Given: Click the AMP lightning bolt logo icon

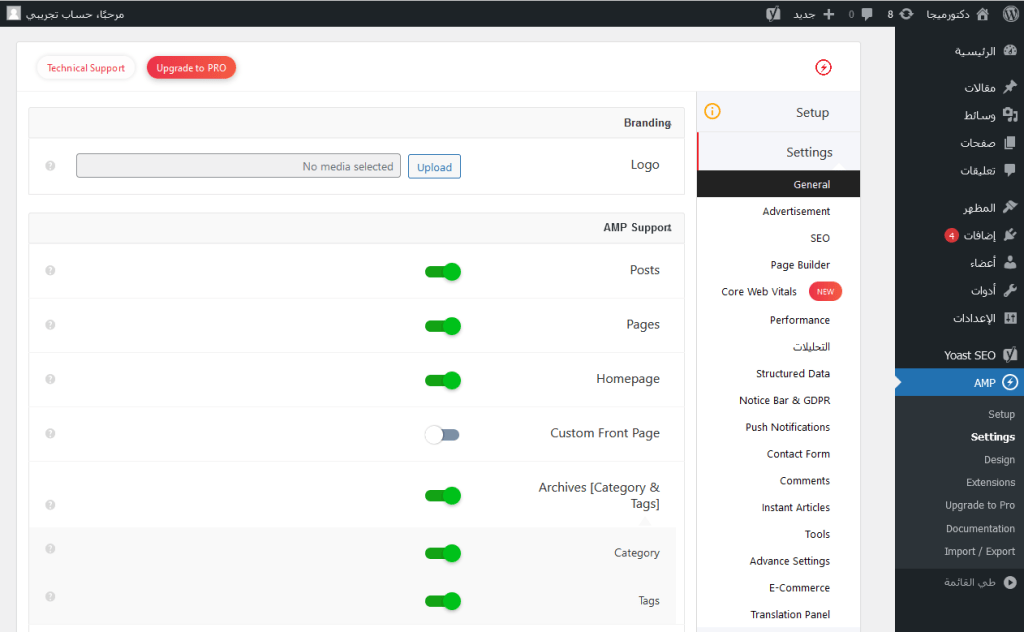Looking at the screenshot, I should click(823, 68).
